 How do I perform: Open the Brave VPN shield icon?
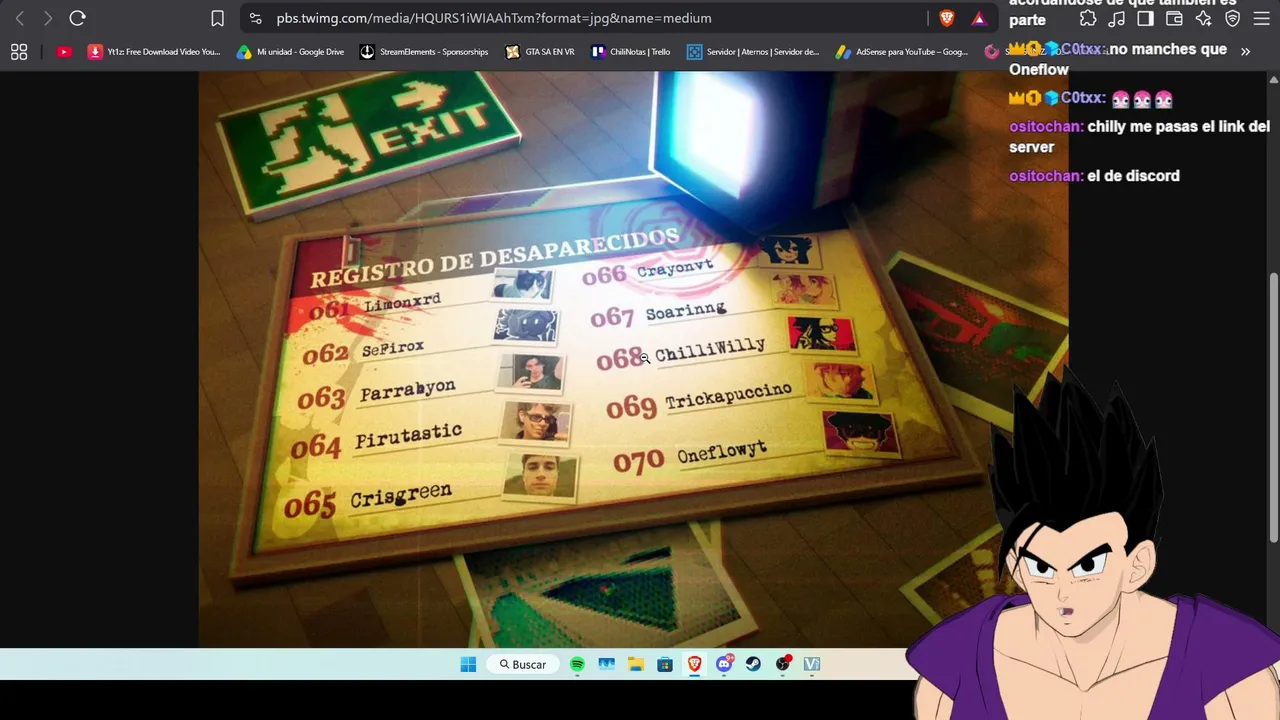click(1233, 18)
